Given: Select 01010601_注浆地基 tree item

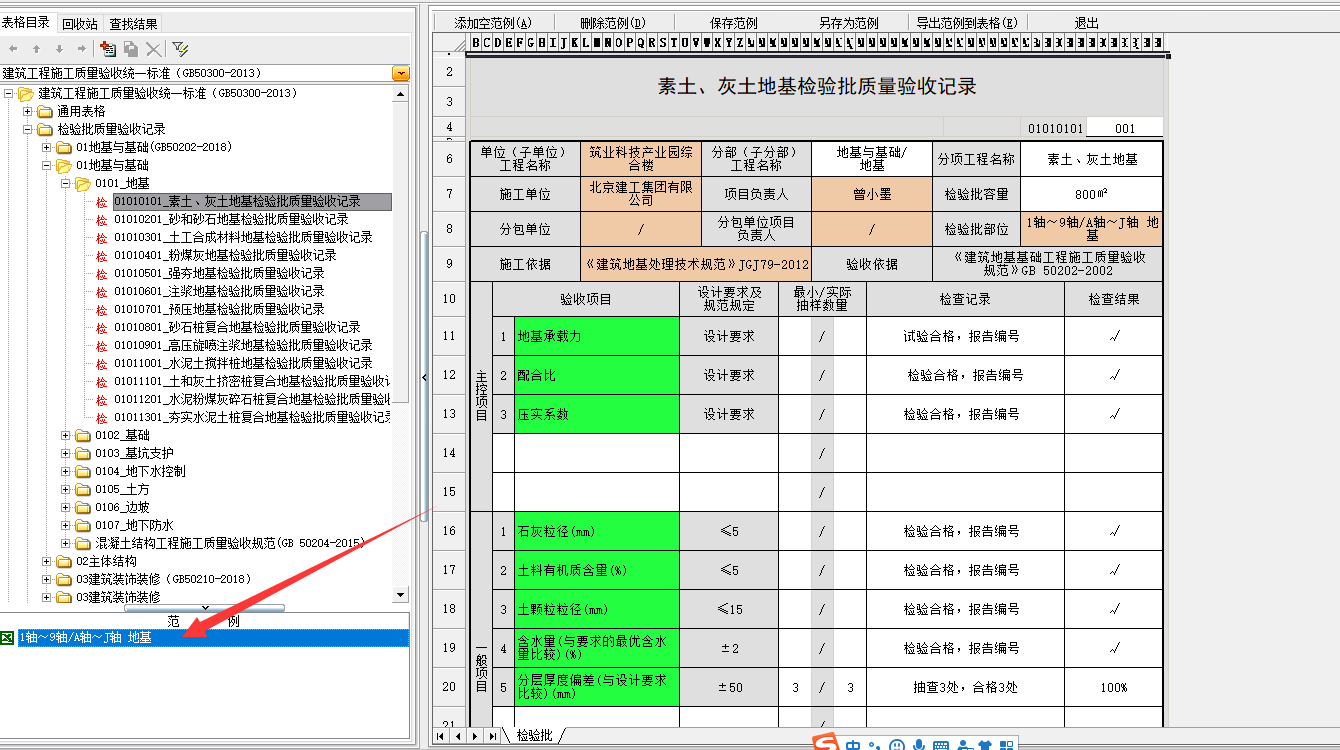Looking at the screenshot, I should pyautogui.click(x=219, y=291).
